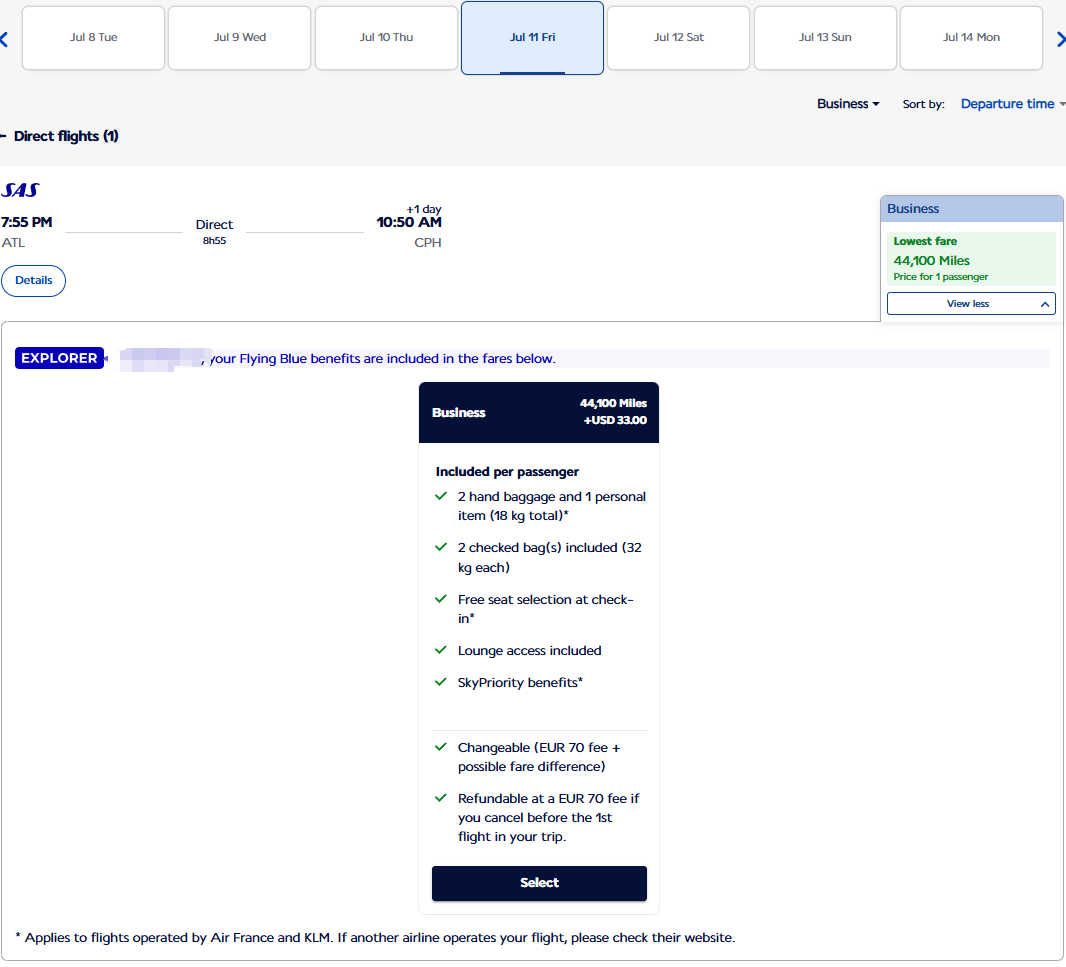Click the 2 checked bag(s) included line

click(x=549, y=558)
